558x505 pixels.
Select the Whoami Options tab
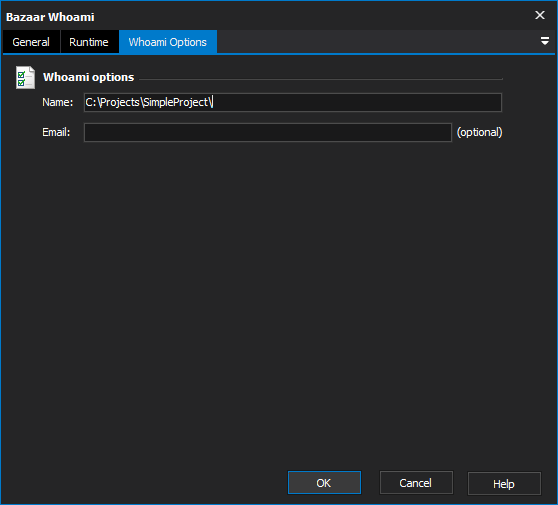tap(168, 42)
